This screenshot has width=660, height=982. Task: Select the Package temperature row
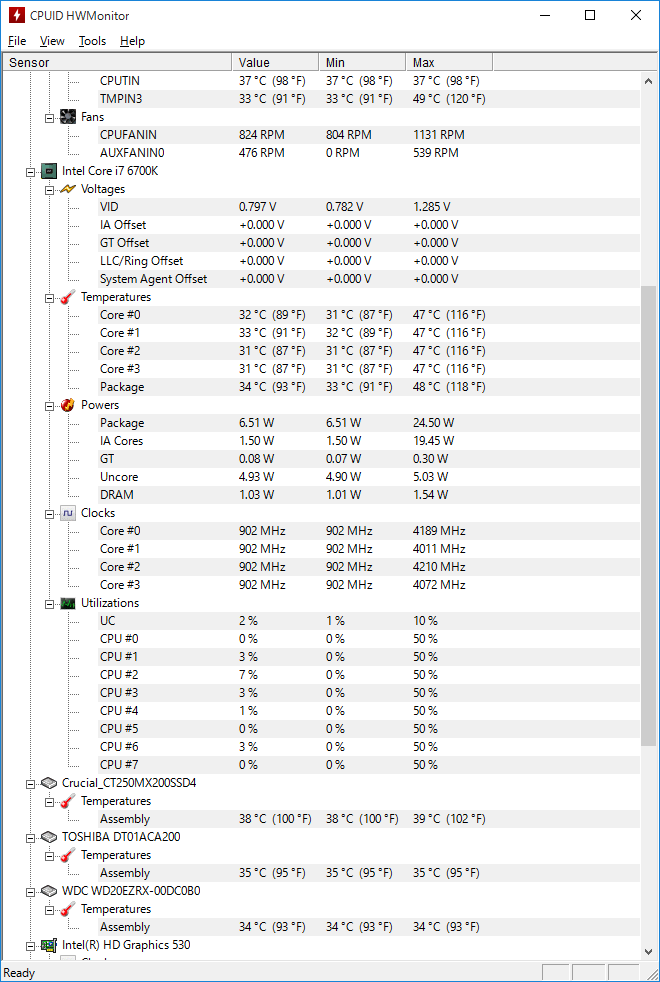pyautogui.click(x=122, y=387)
